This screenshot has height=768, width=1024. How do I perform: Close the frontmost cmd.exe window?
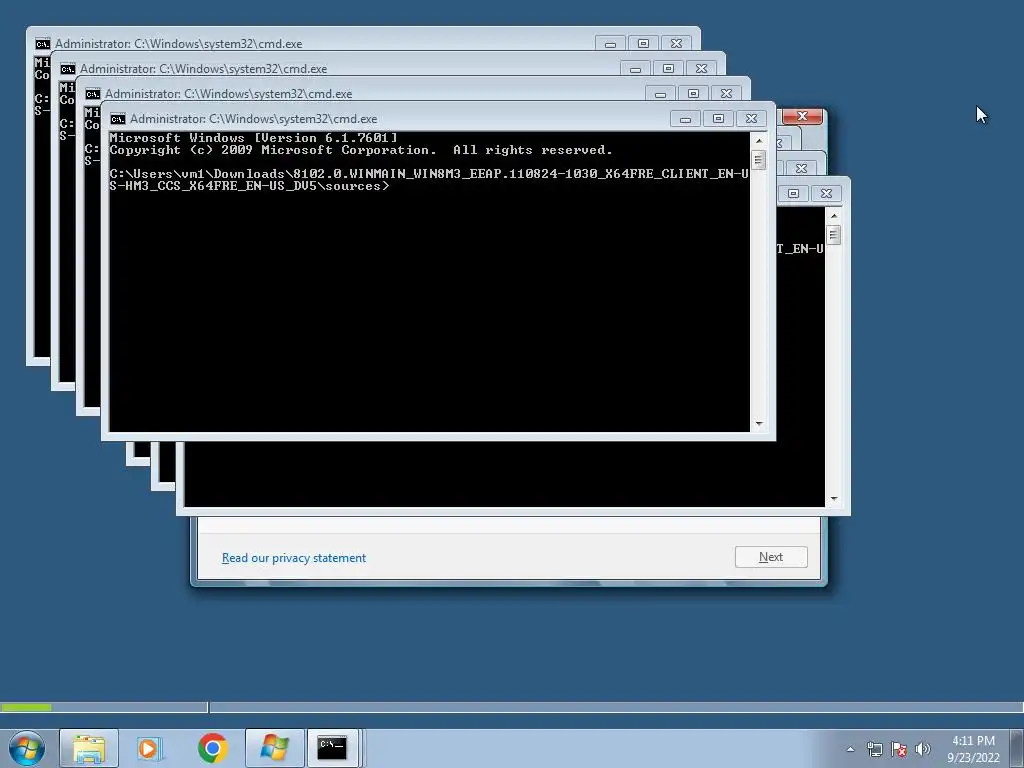click(752, 119)
